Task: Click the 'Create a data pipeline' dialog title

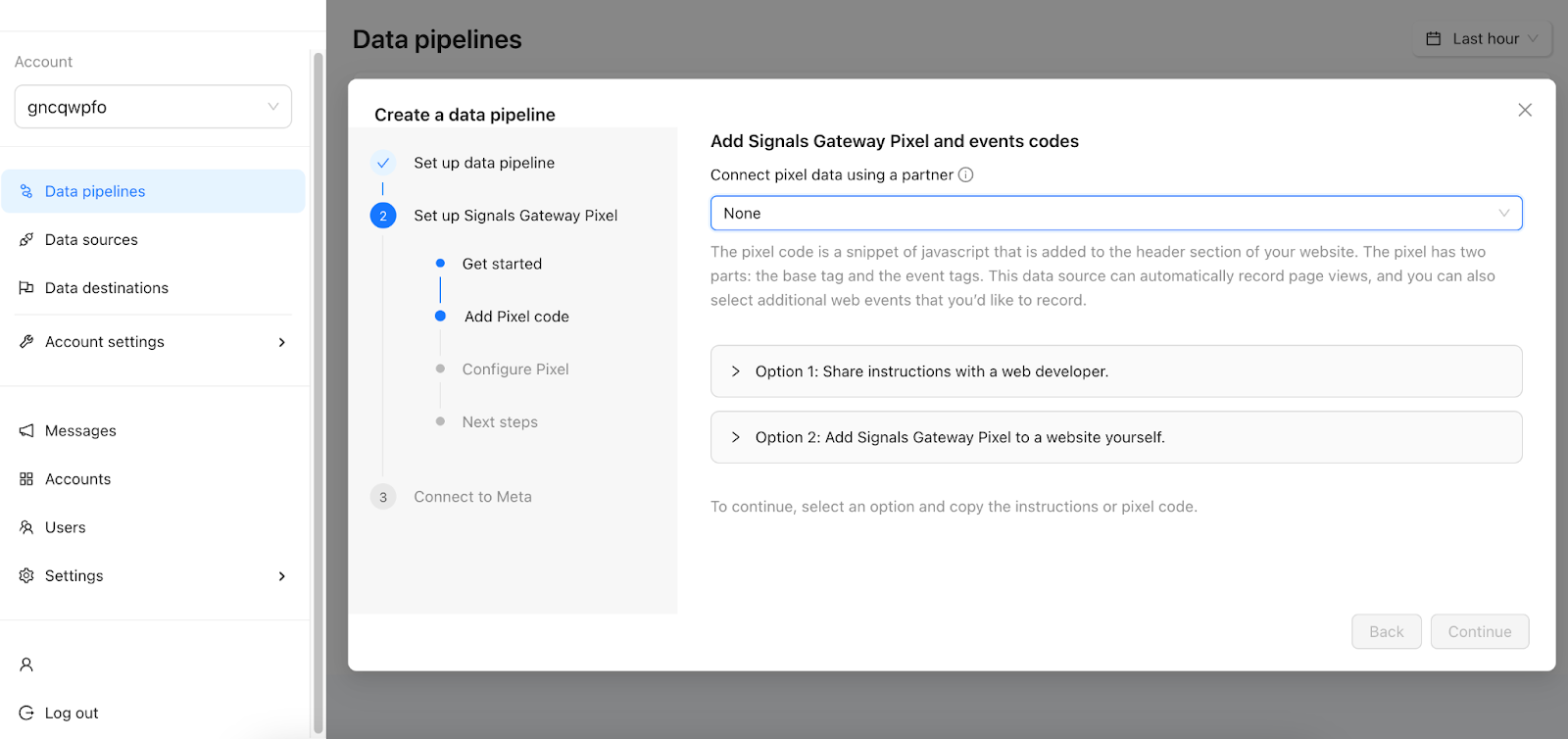Action: coord(465,115)
